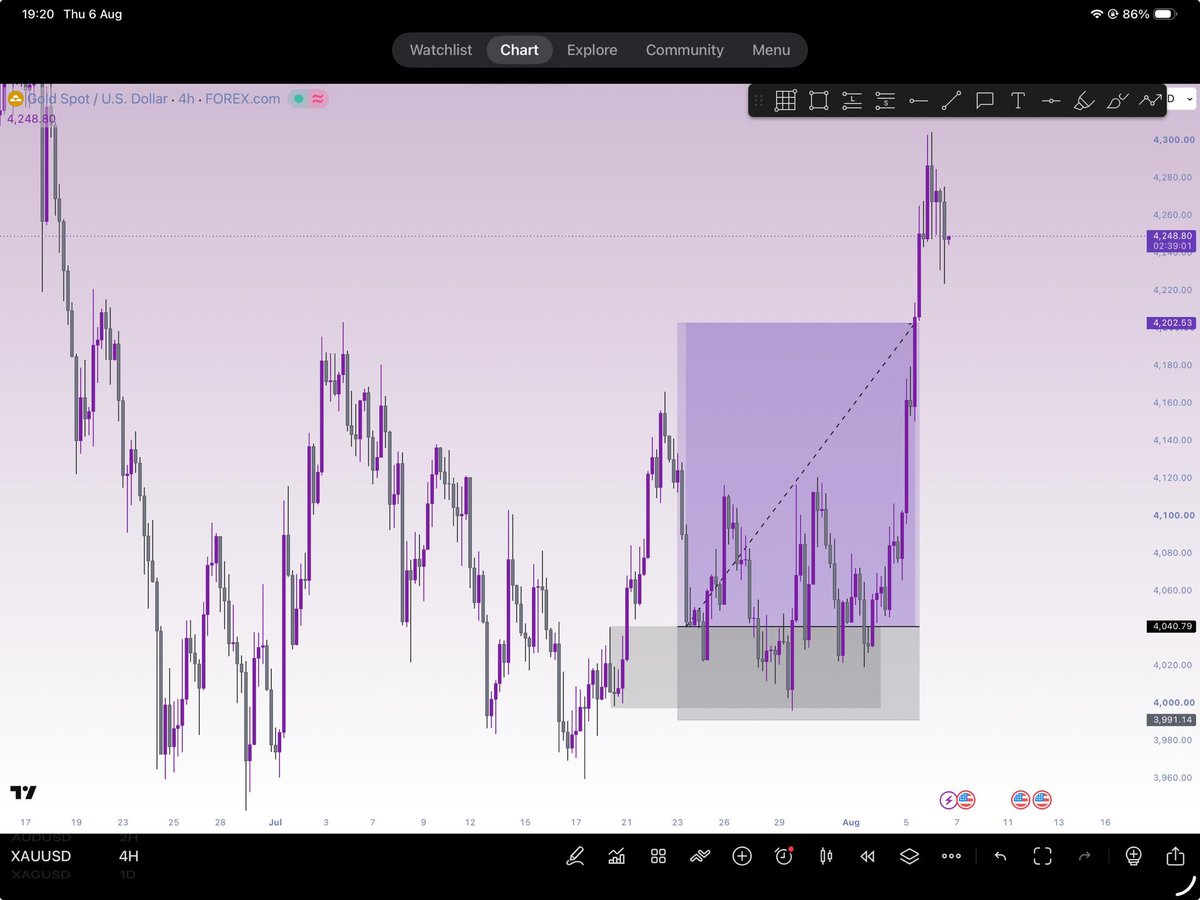Grab the drawing toolbar drag handle

click(759, 100)
